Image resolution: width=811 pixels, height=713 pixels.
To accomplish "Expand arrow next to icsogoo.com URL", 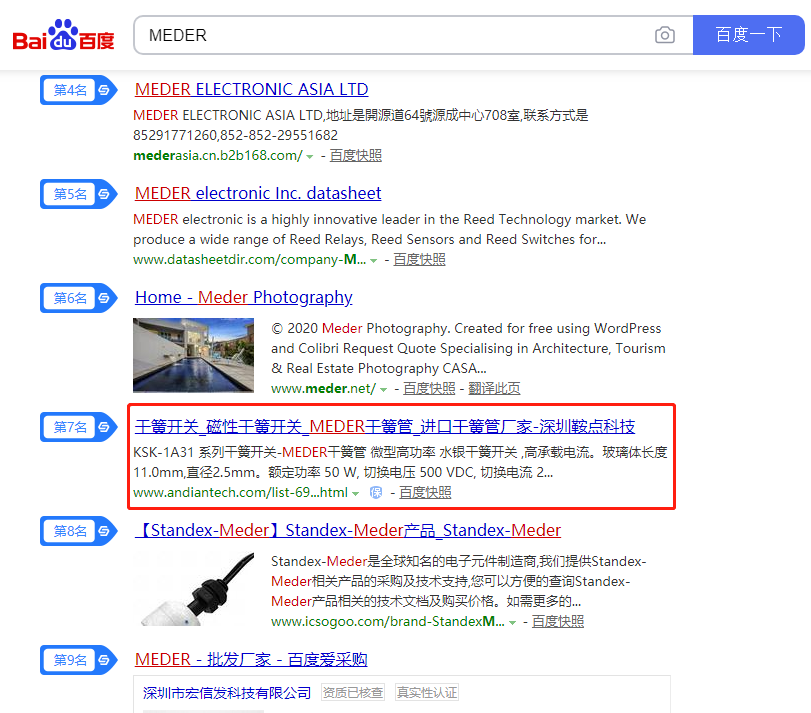I will [x=512, y=623].
